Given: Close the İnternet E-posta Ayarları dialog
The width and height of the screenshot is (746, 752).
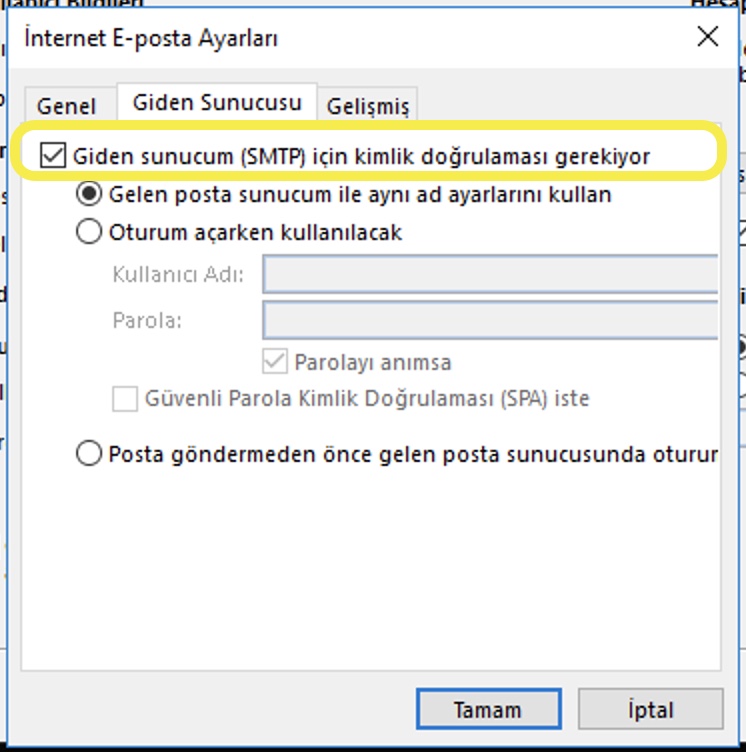Looking at the screenshot, I should coord(708,37).
